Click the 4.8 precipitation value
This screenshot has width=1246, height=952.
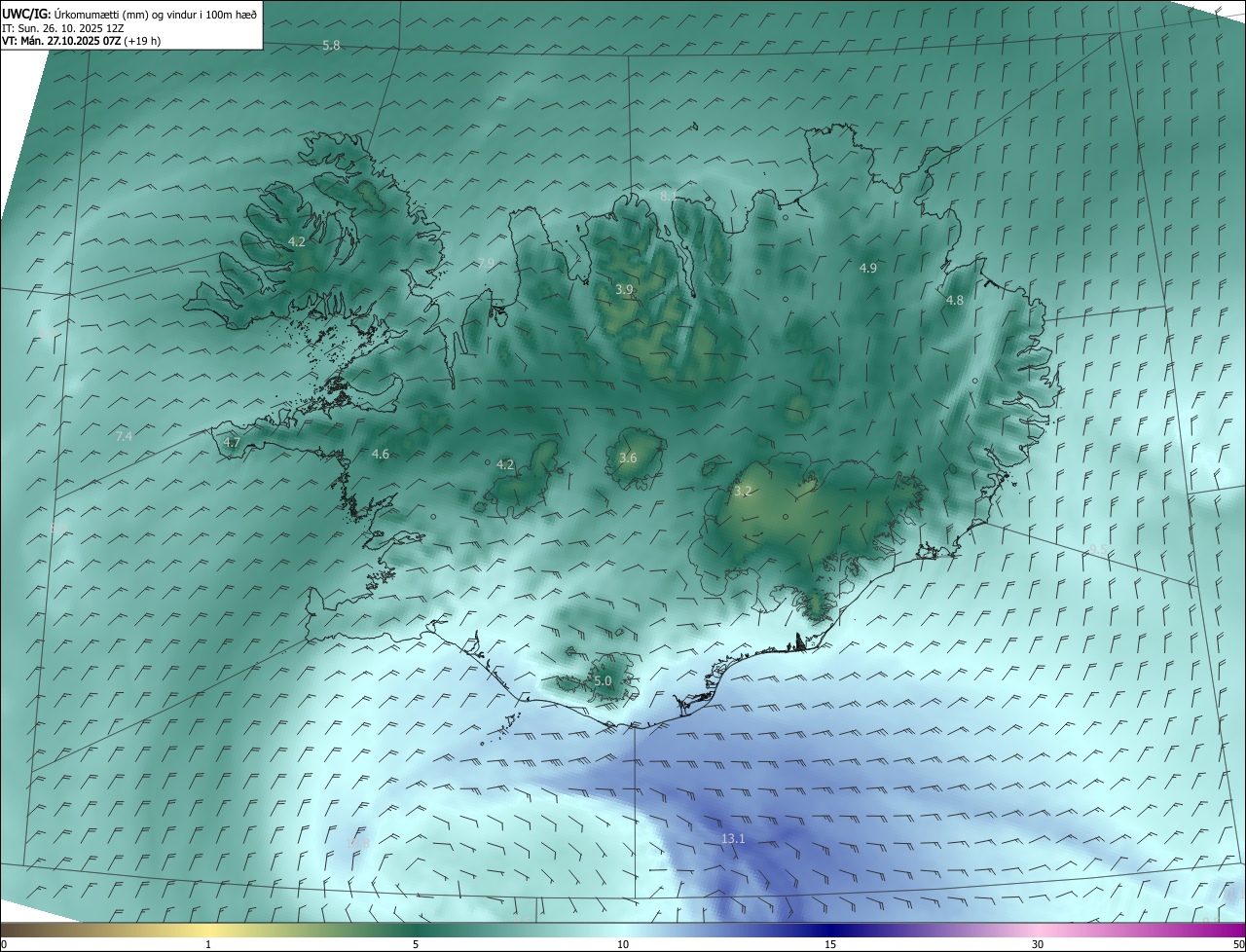[x=955, y=301]
